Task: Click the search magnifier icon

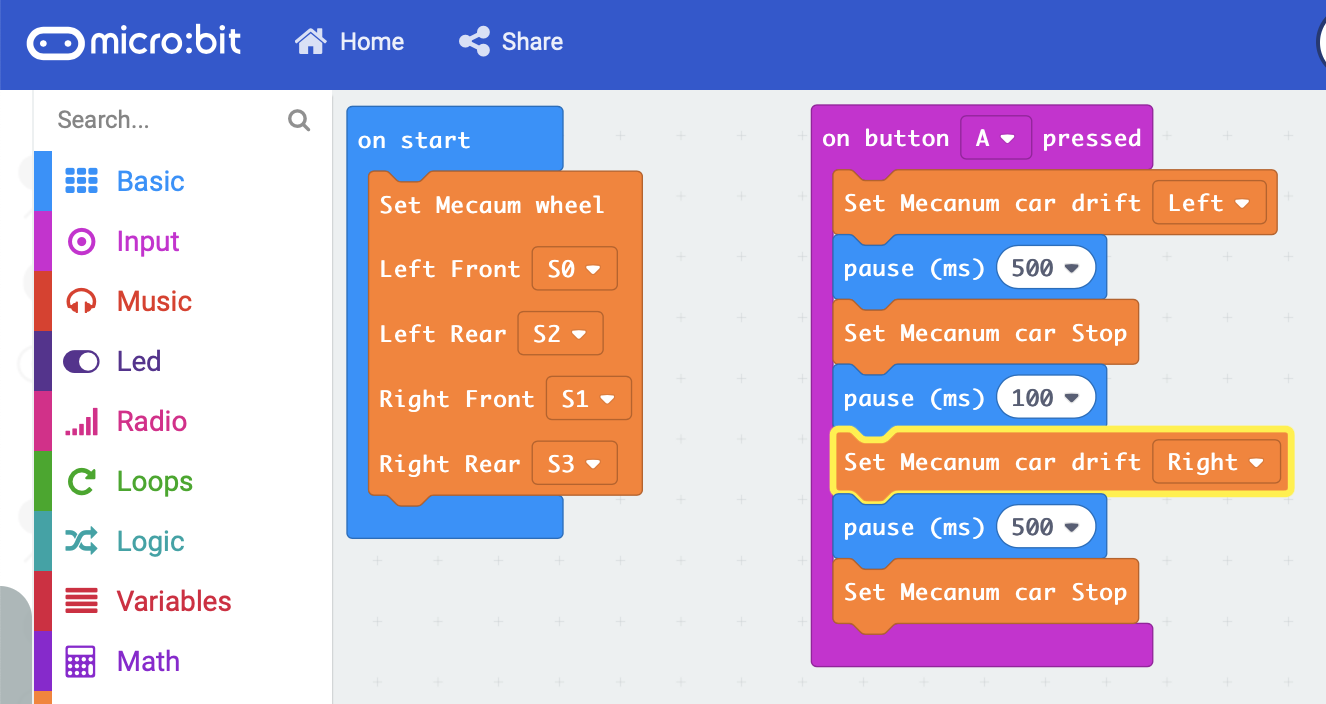Action: (298, 120)
